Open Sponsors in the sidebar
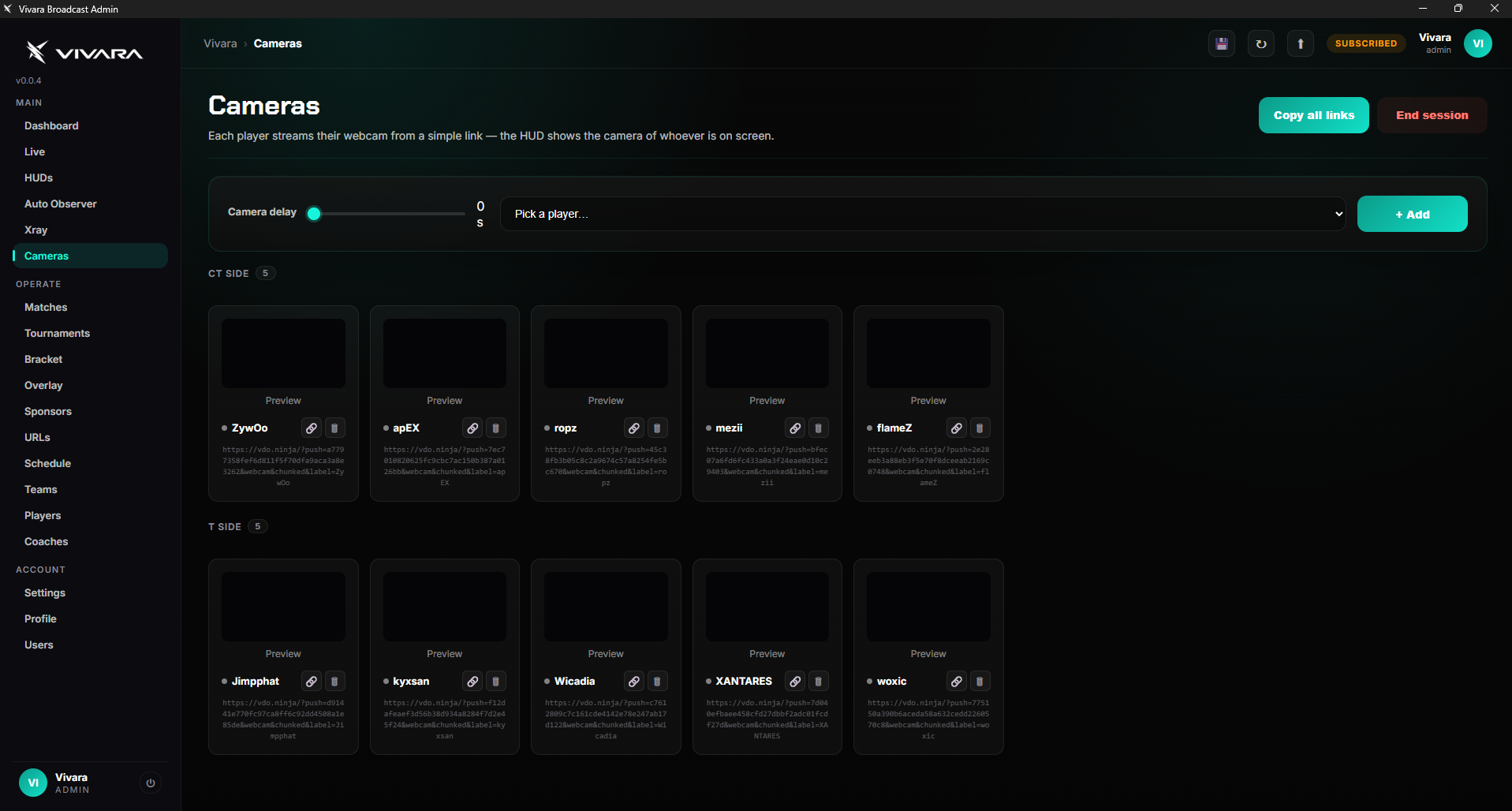The height and width of the screenshot is (811, 1512). click(90, 411)
